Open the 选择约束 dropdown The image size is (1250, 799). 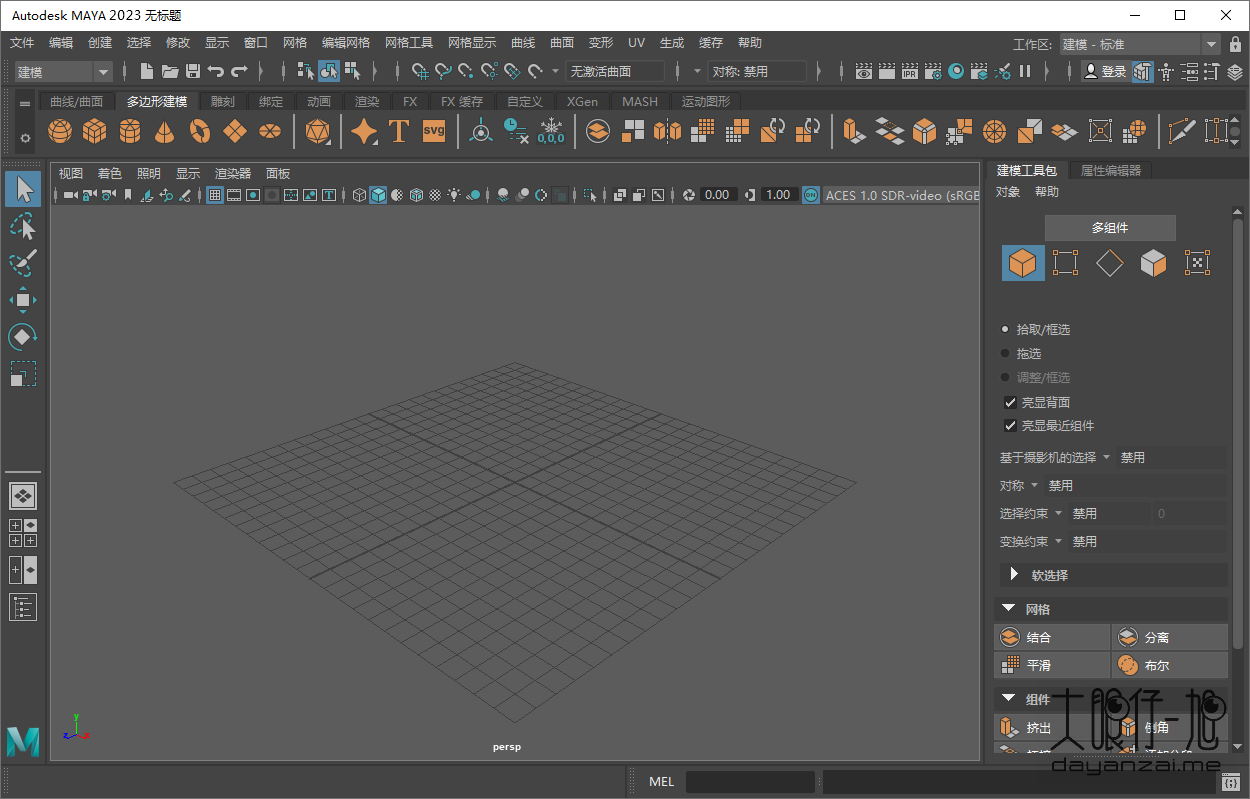1059,513
